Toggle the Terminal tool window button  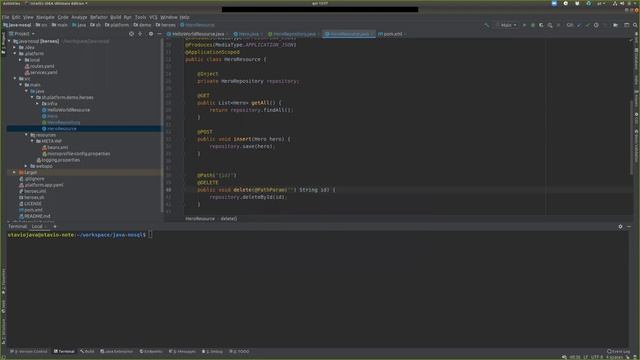[x=64, y=351]
